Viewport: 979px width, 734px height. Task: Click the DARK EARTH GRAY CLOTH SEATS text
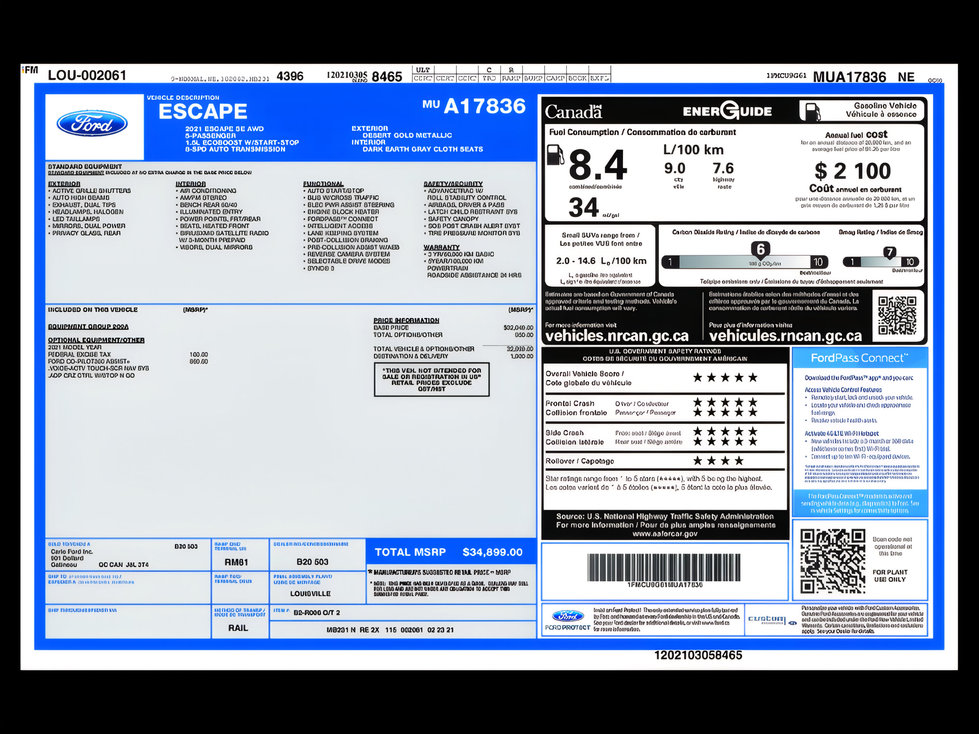(423, 149)
